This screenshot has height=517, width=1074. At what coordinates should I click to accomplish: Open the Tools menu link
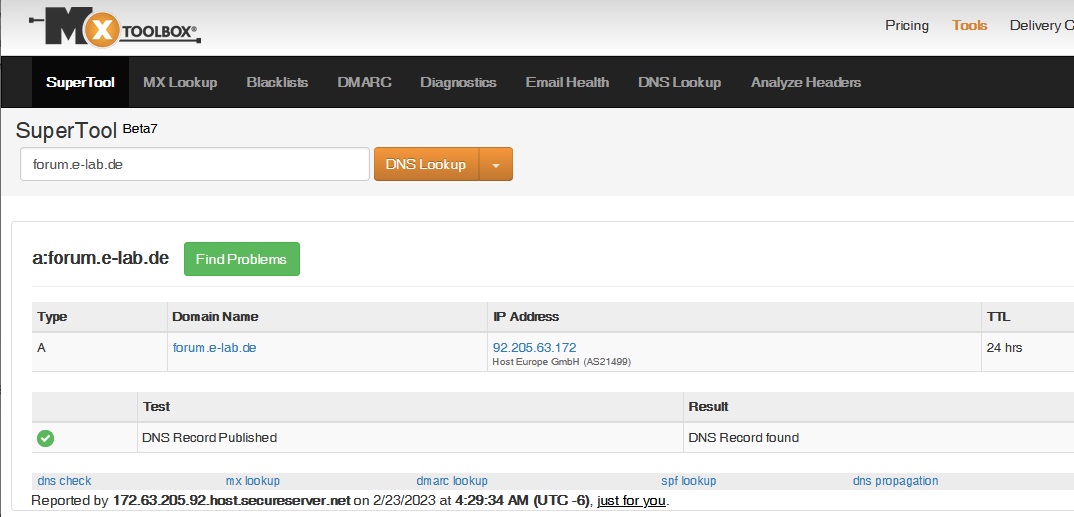(x=970, y=26)
